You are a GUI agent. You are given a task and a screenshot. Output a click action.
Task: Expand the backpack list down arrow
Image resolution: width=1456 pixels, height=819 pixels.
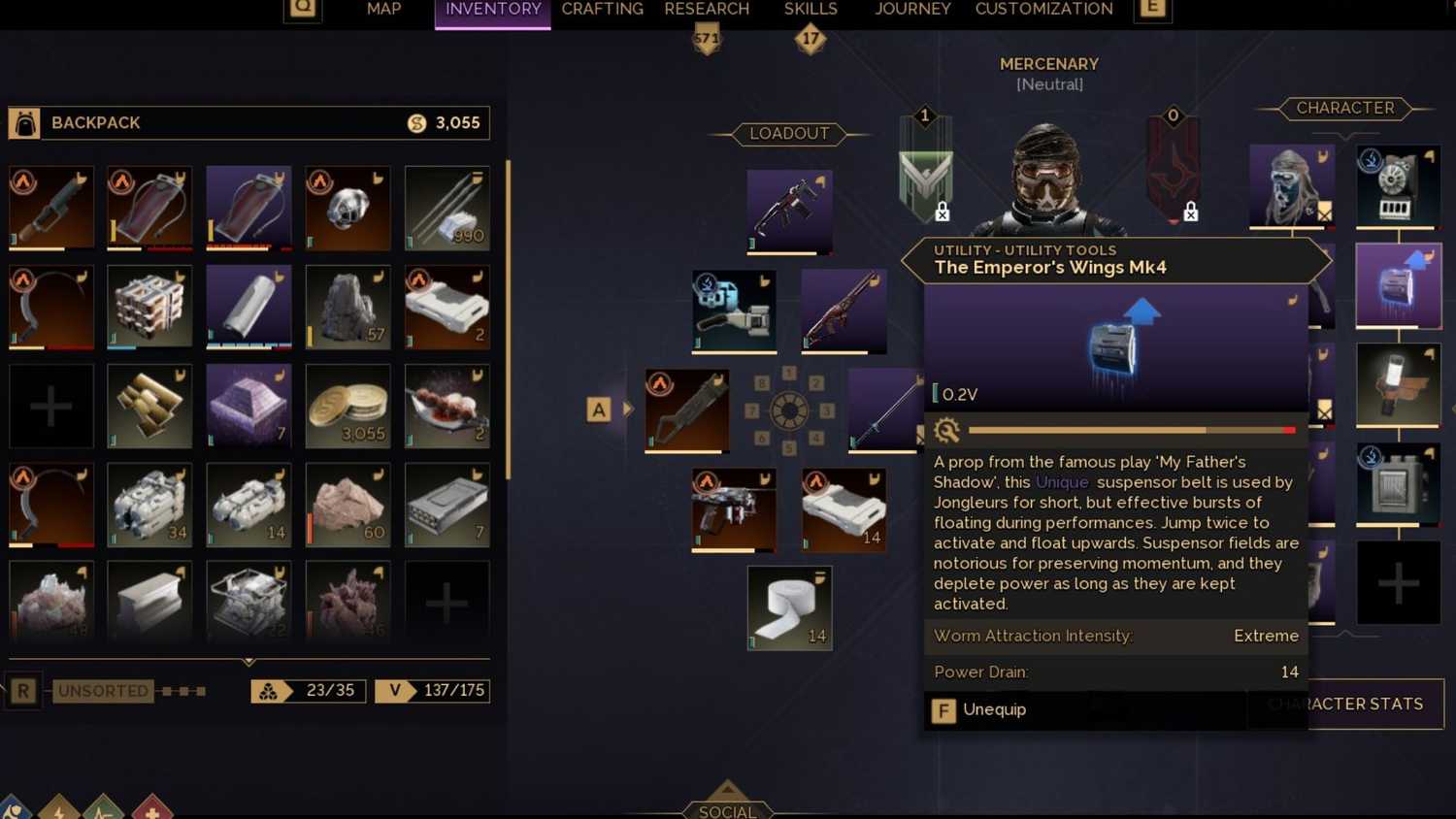tap(248, 662)
